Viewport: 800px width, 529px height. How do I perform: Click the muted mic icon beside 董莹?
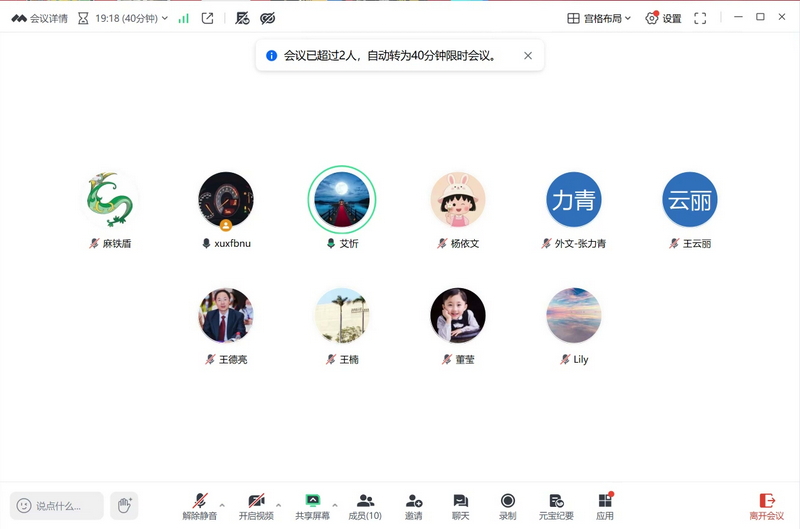446,359
